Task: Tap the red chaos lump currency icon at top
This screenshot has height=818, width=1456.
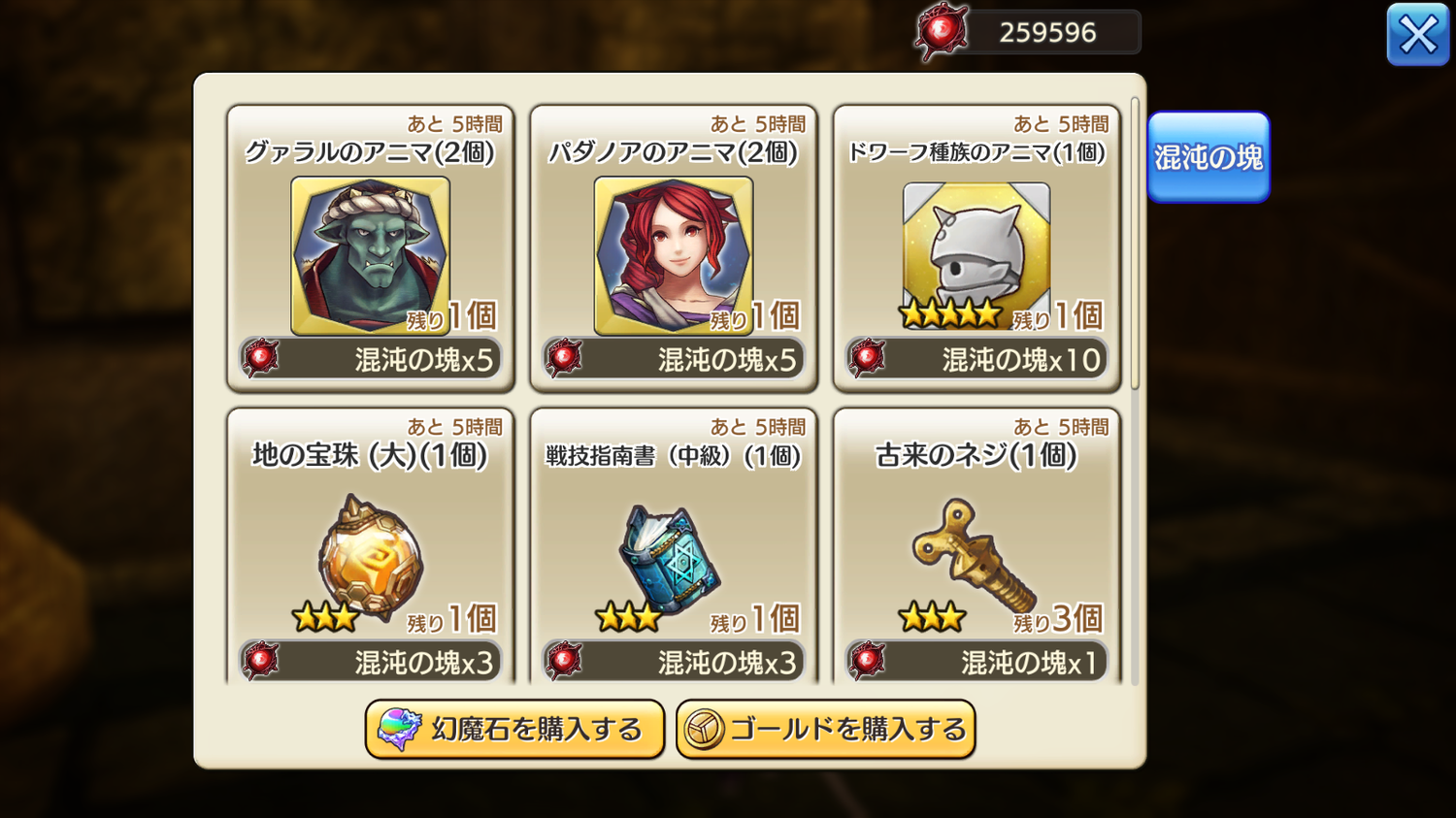Action: [x=941, y=32]
